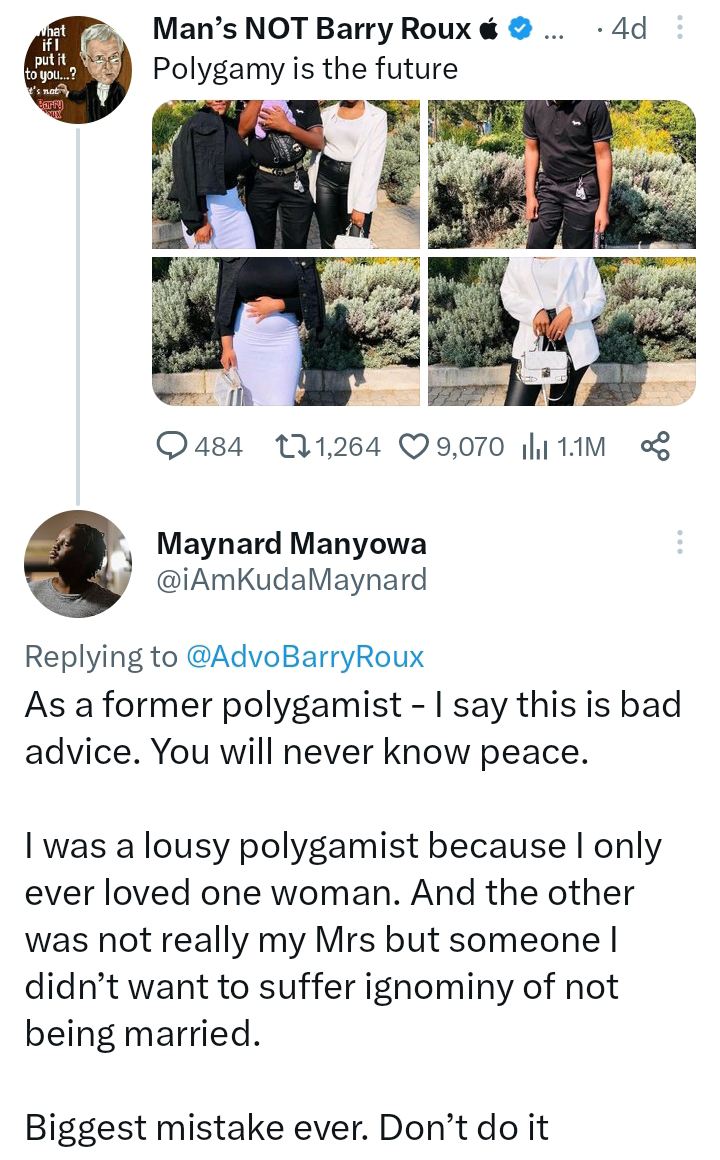Open the "Polygamy is the future" tweet text

point(305,70)
